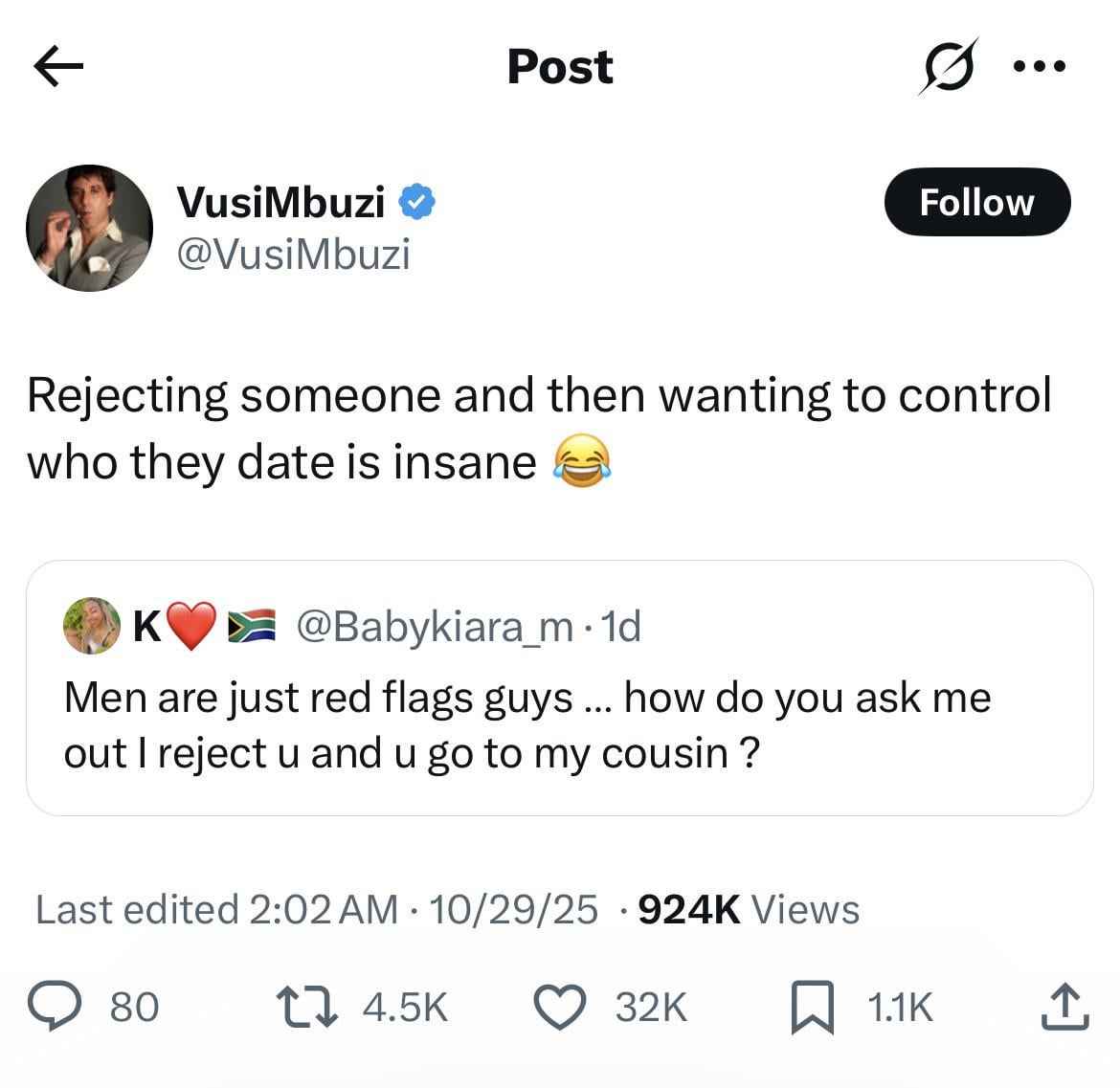Open the quoted post about red flags

tap(559, 725)
